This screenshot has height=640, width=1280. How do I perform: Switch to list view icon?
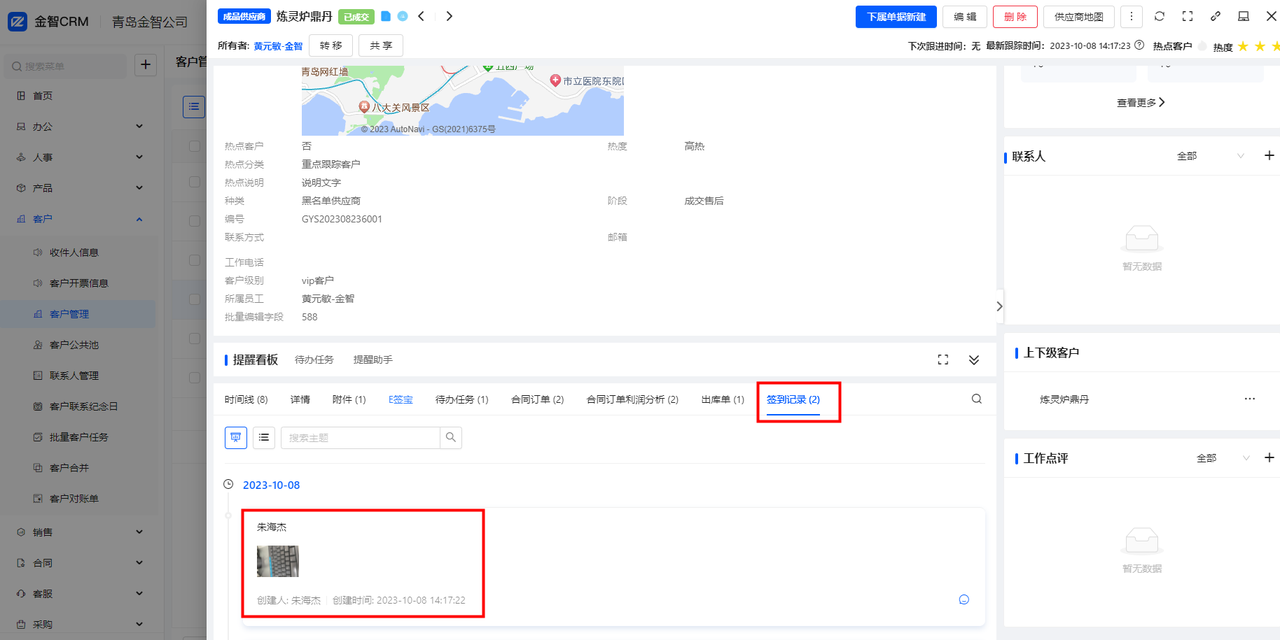click(x=264, y=437)
